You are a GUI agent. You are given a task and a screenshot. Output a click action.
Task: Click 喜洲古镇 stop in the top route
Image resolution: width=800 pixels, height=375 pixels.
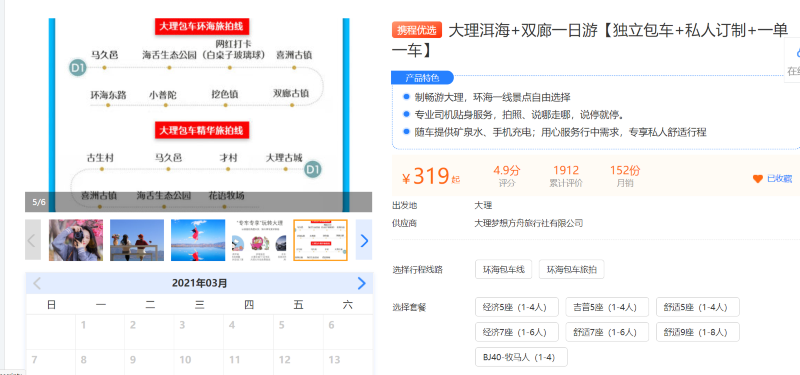click(x=294, y=55)
